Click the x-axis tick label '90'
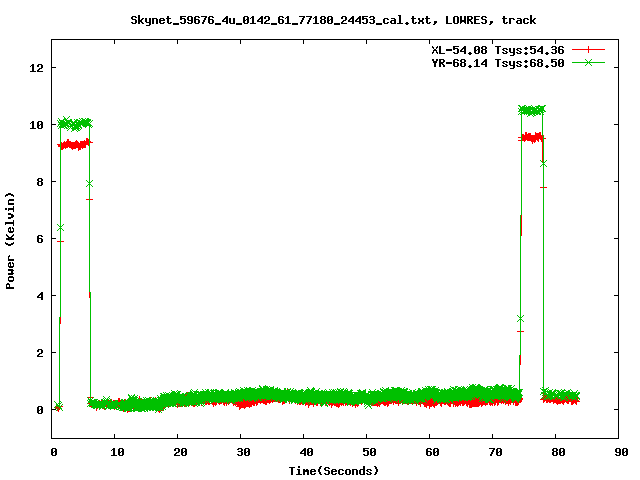The height and width of the screenshot is (480, 640). click(x=621, y=452)
